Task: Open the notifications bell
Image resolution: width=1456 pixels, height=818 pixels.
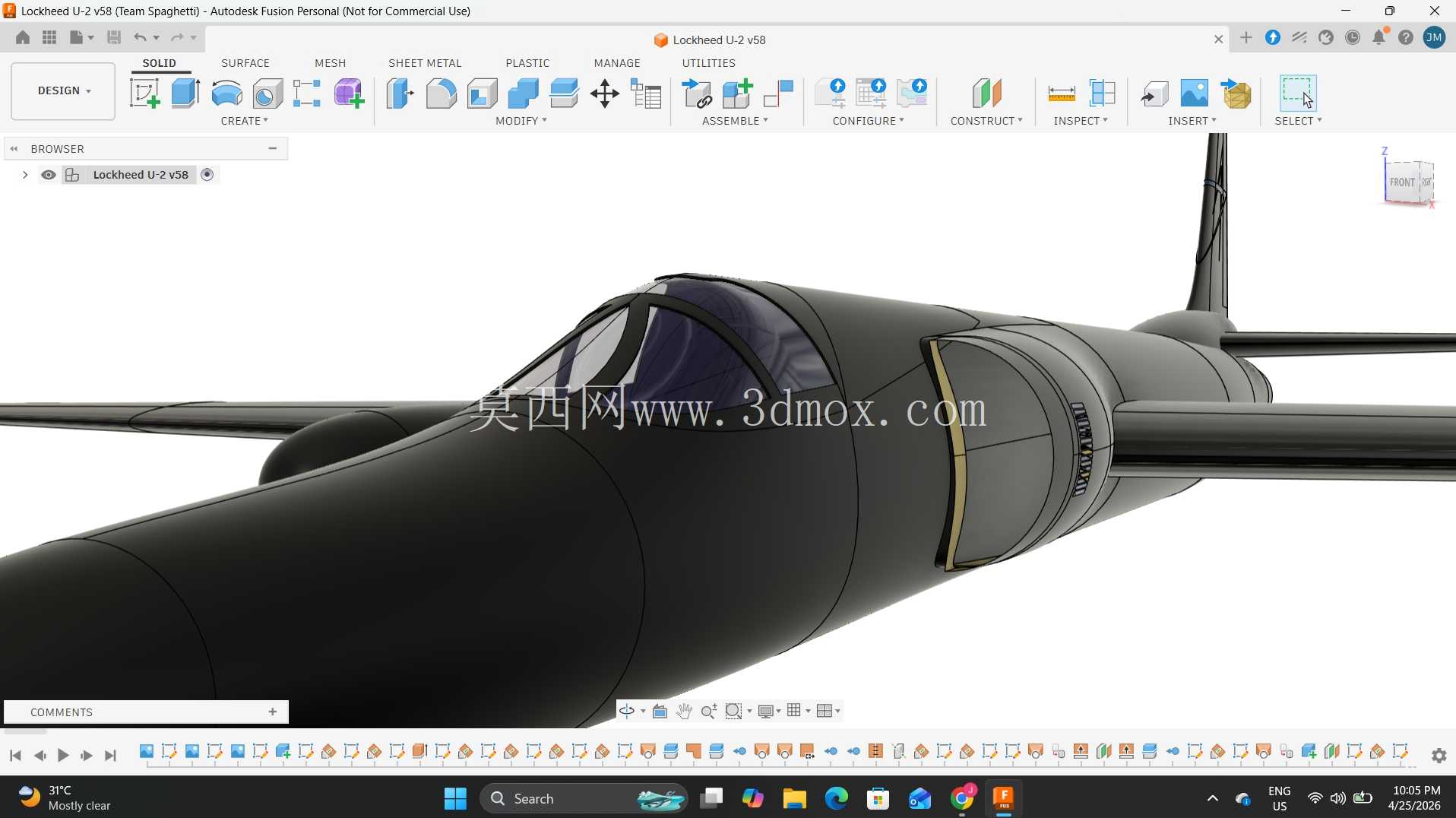Action: coord(1379,37)
